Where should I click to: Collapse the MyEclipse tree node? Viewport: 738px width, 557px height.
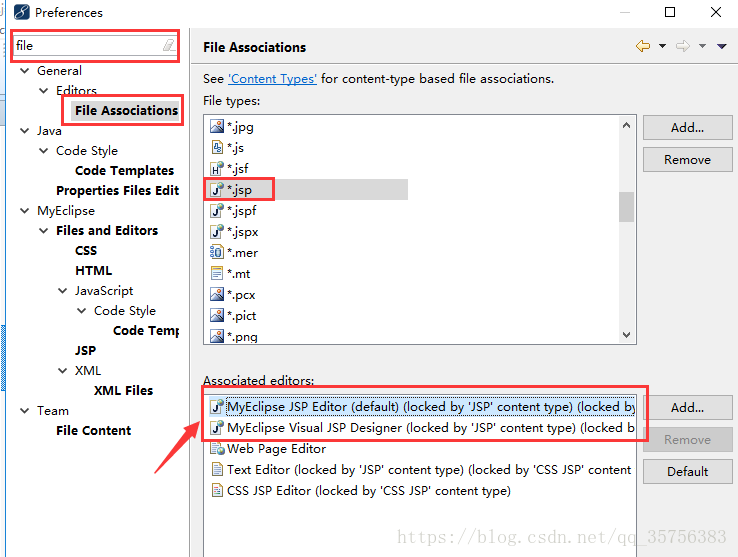click(x=24, y=210)
